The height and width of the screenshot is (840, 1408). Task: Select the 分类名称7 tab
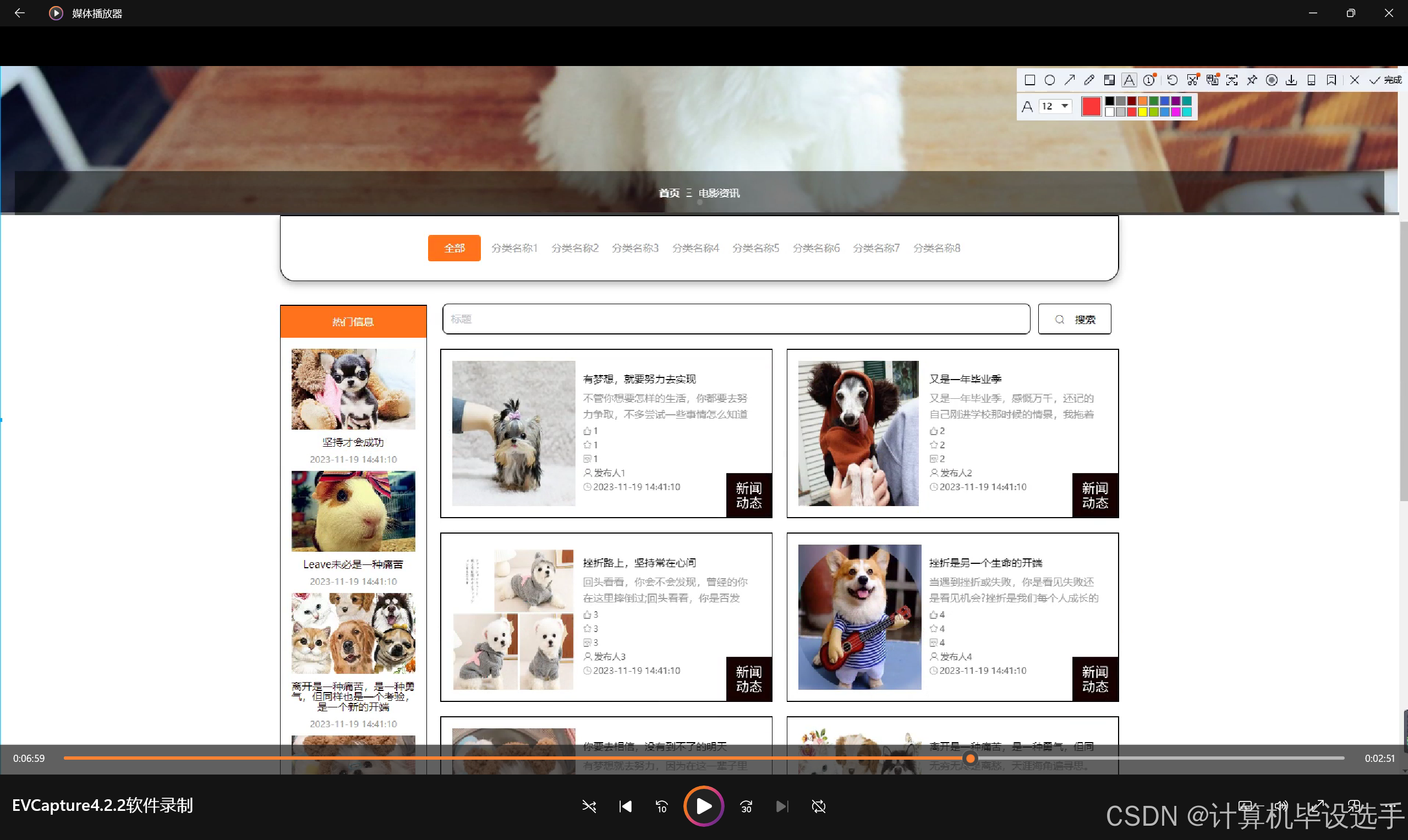(876, 248)
